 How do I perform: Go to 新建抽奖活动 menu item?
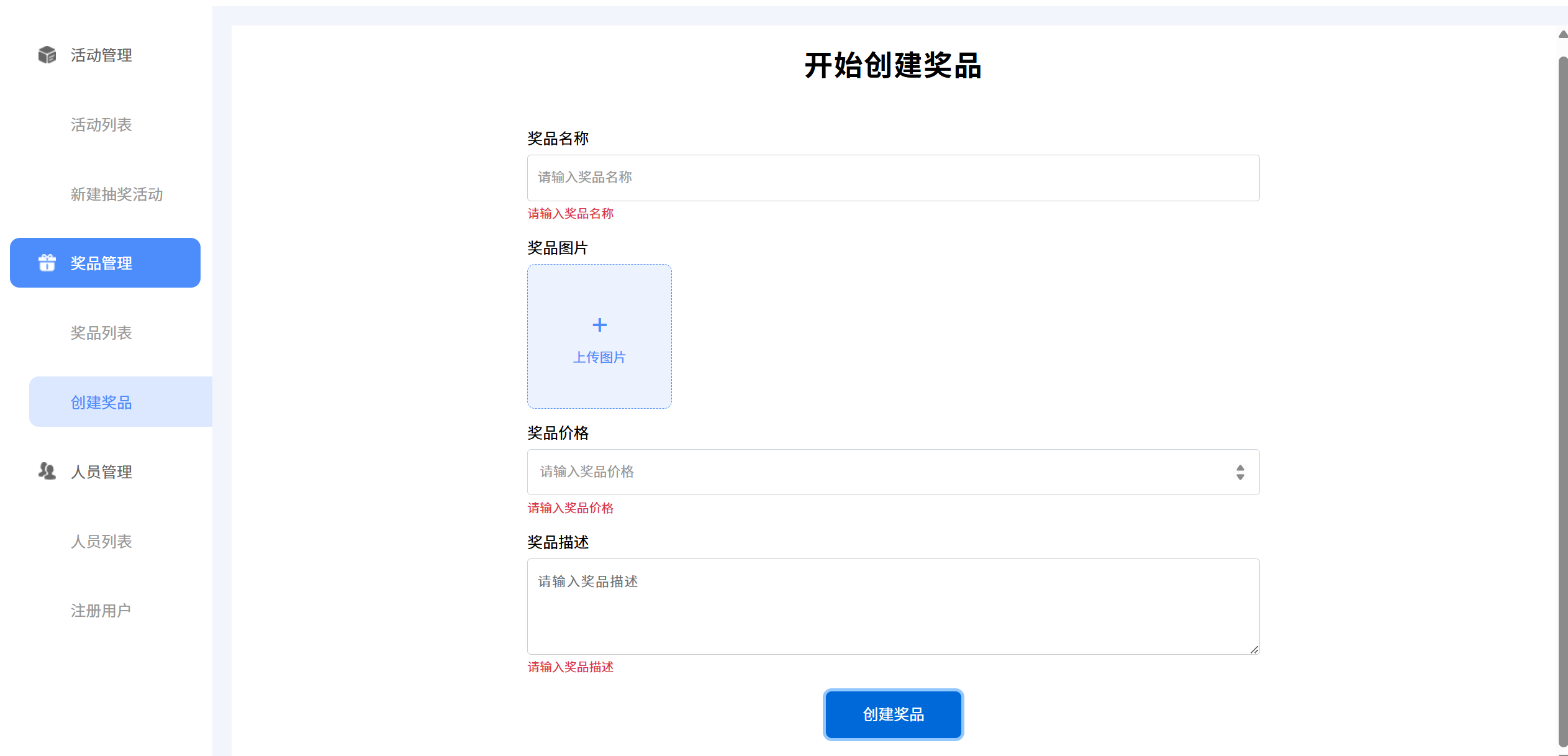(x=117, y=194)
